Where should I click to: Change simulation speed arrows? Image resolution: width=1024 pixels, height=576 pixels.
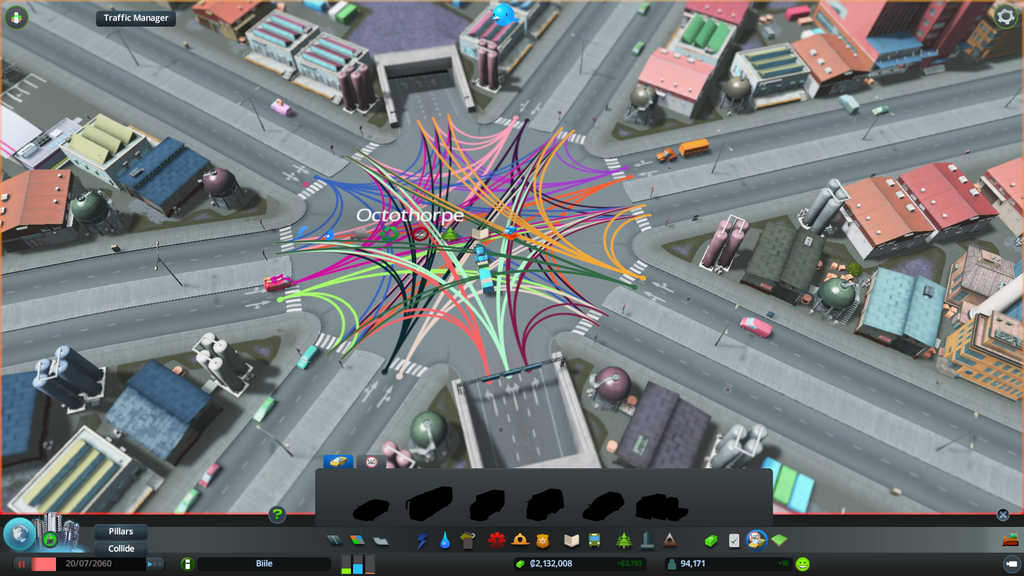click(x=156, y=564)
